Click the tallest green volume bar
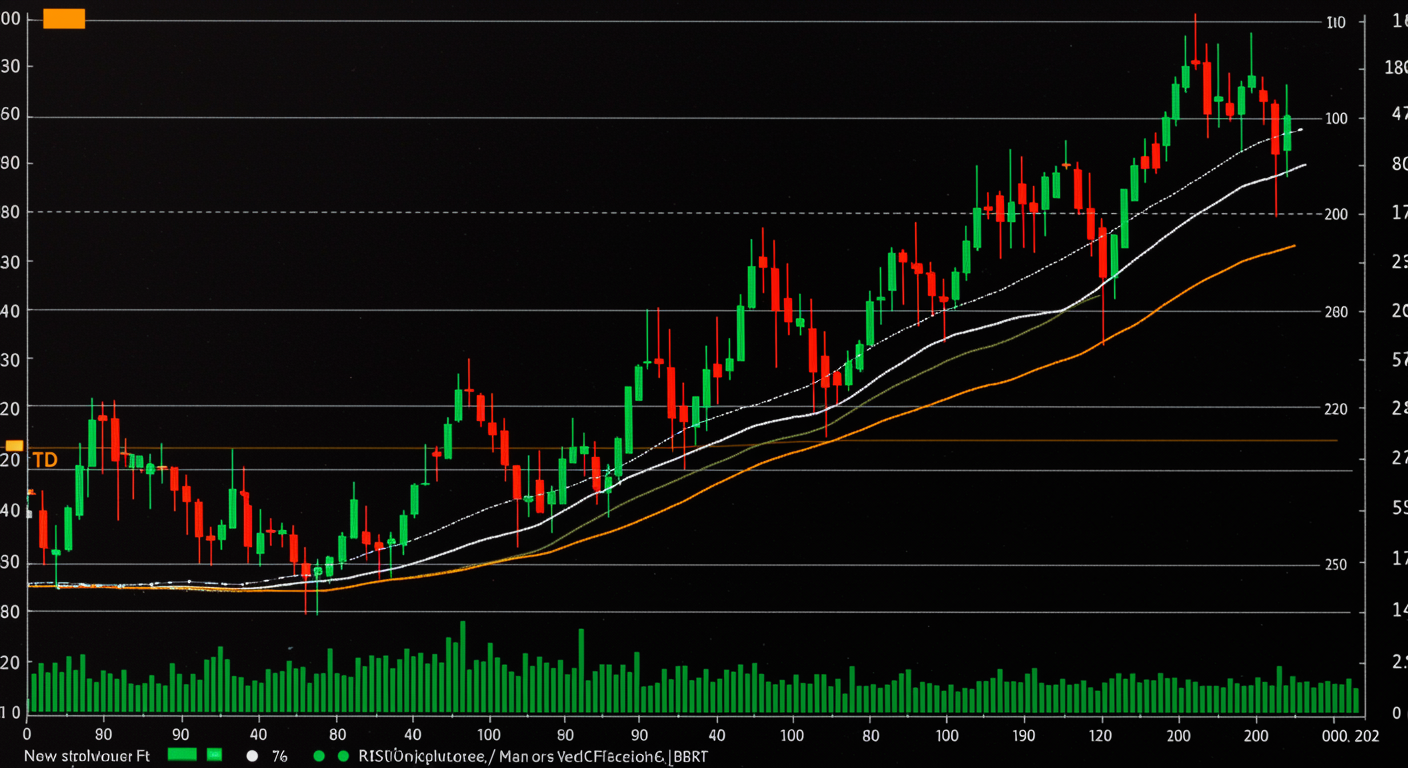 pyautogui.click(x=462, y=666)
